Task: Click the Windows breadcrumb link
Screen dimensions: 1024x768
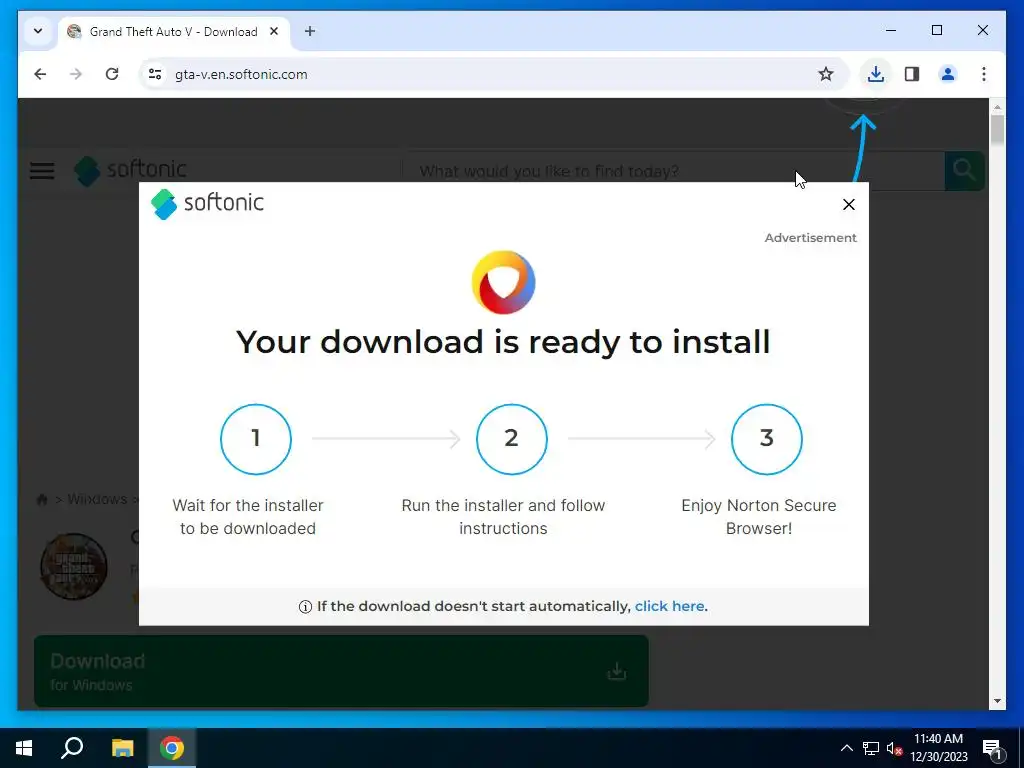Action: tap(97, 500)
